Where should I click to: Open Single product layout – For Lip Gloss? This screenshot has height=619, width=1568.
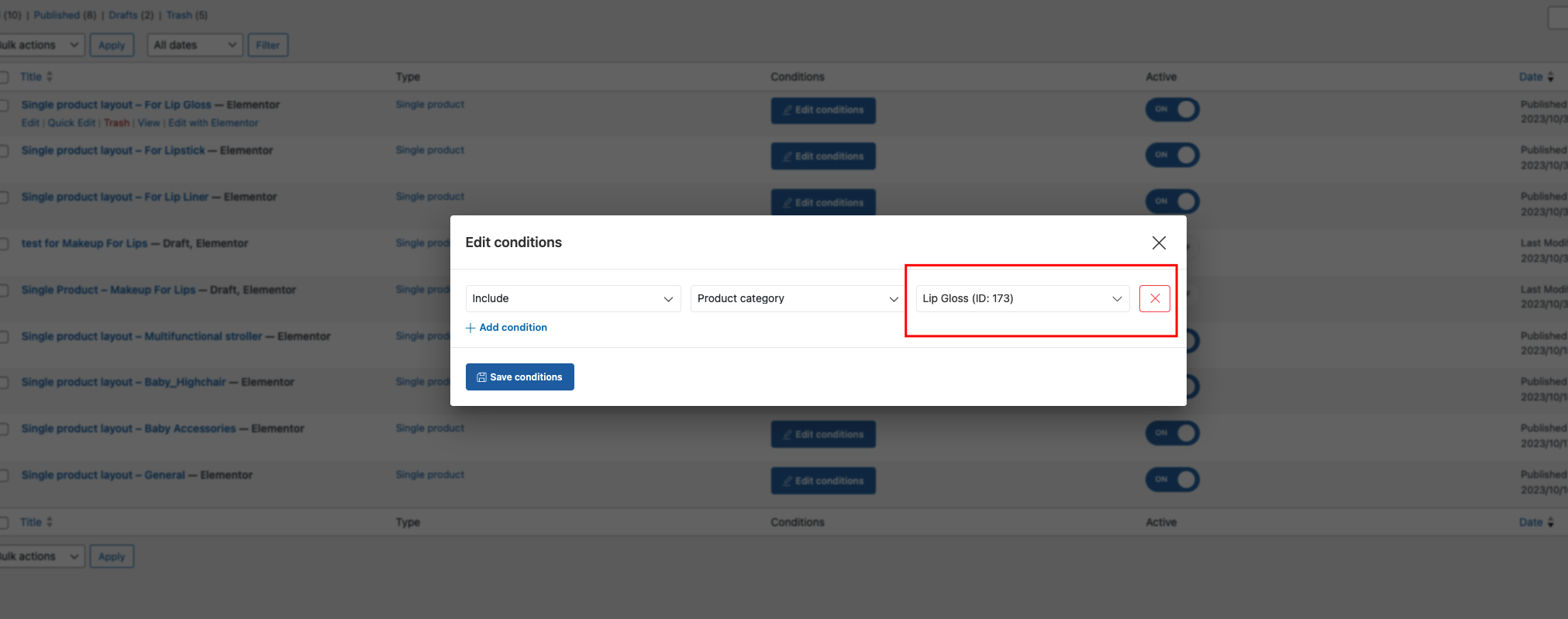pos(116,105)
